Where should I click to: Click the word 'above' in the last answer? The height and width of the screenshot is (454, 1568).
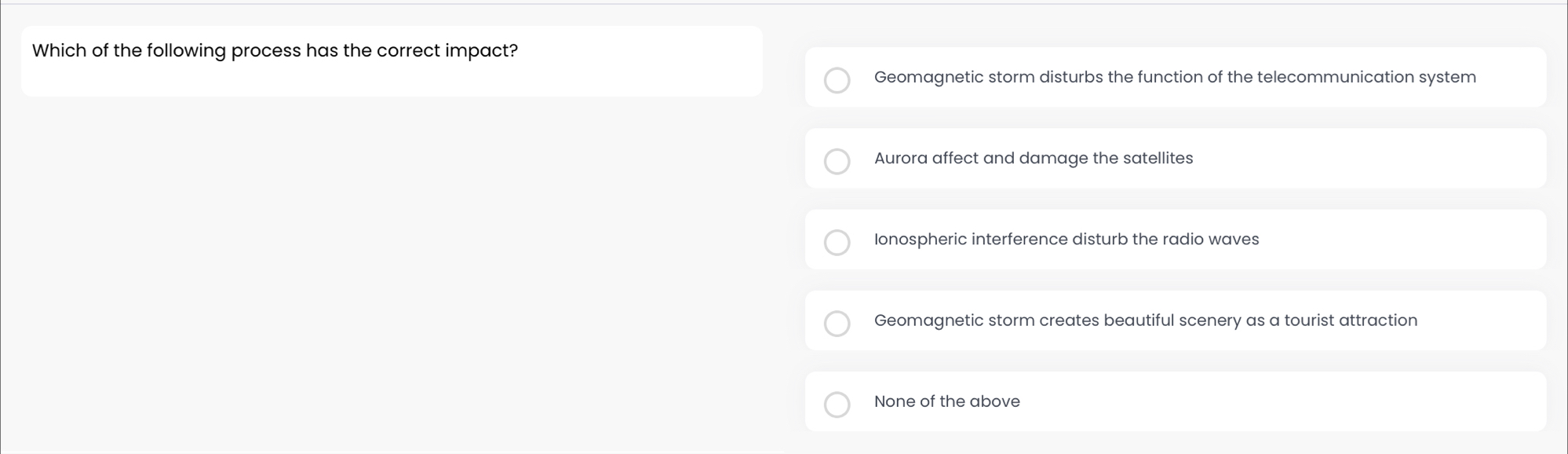click(994, 401)
